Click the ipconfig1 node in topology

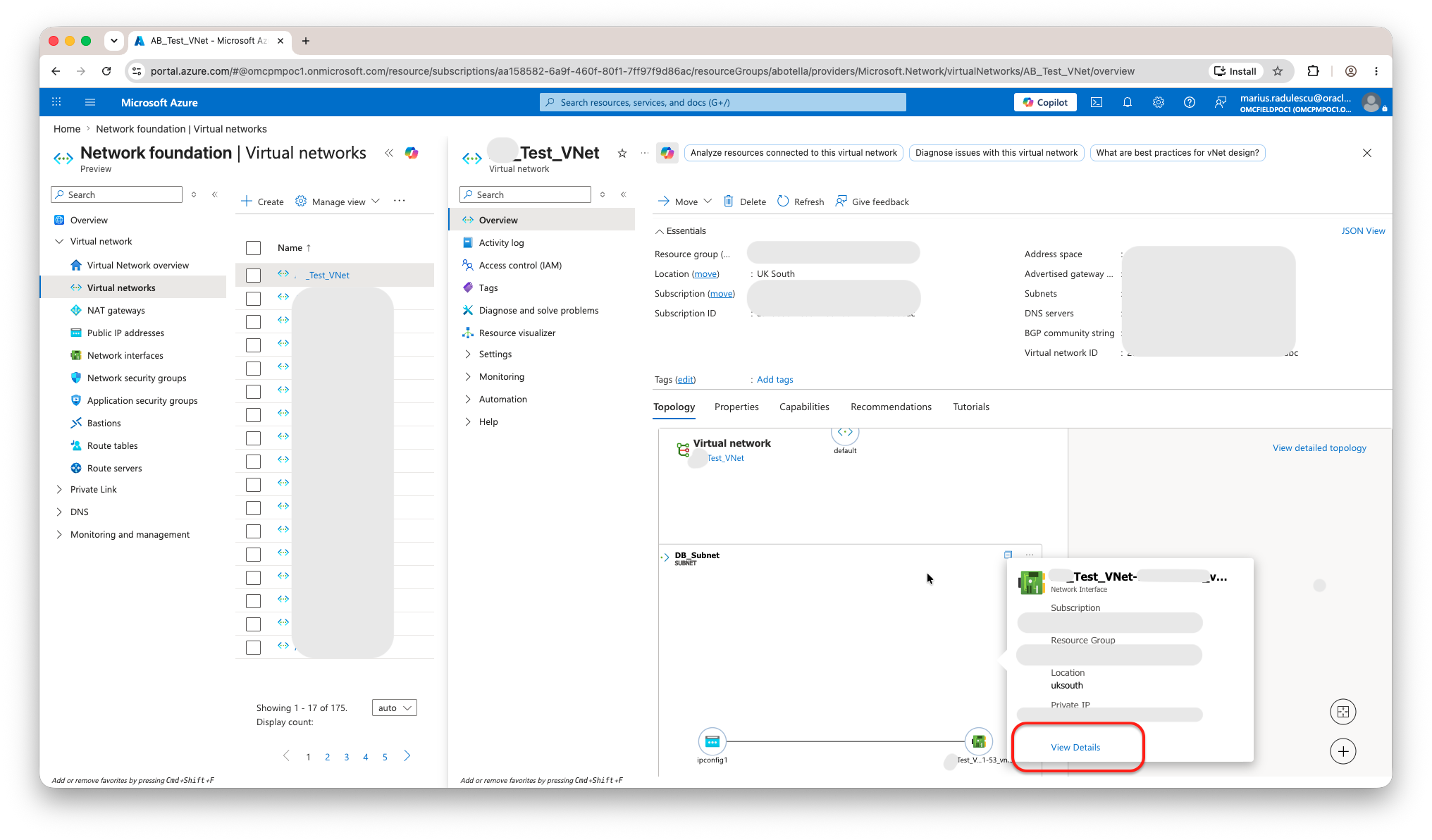pyautogui.click(x=712, y=741)
